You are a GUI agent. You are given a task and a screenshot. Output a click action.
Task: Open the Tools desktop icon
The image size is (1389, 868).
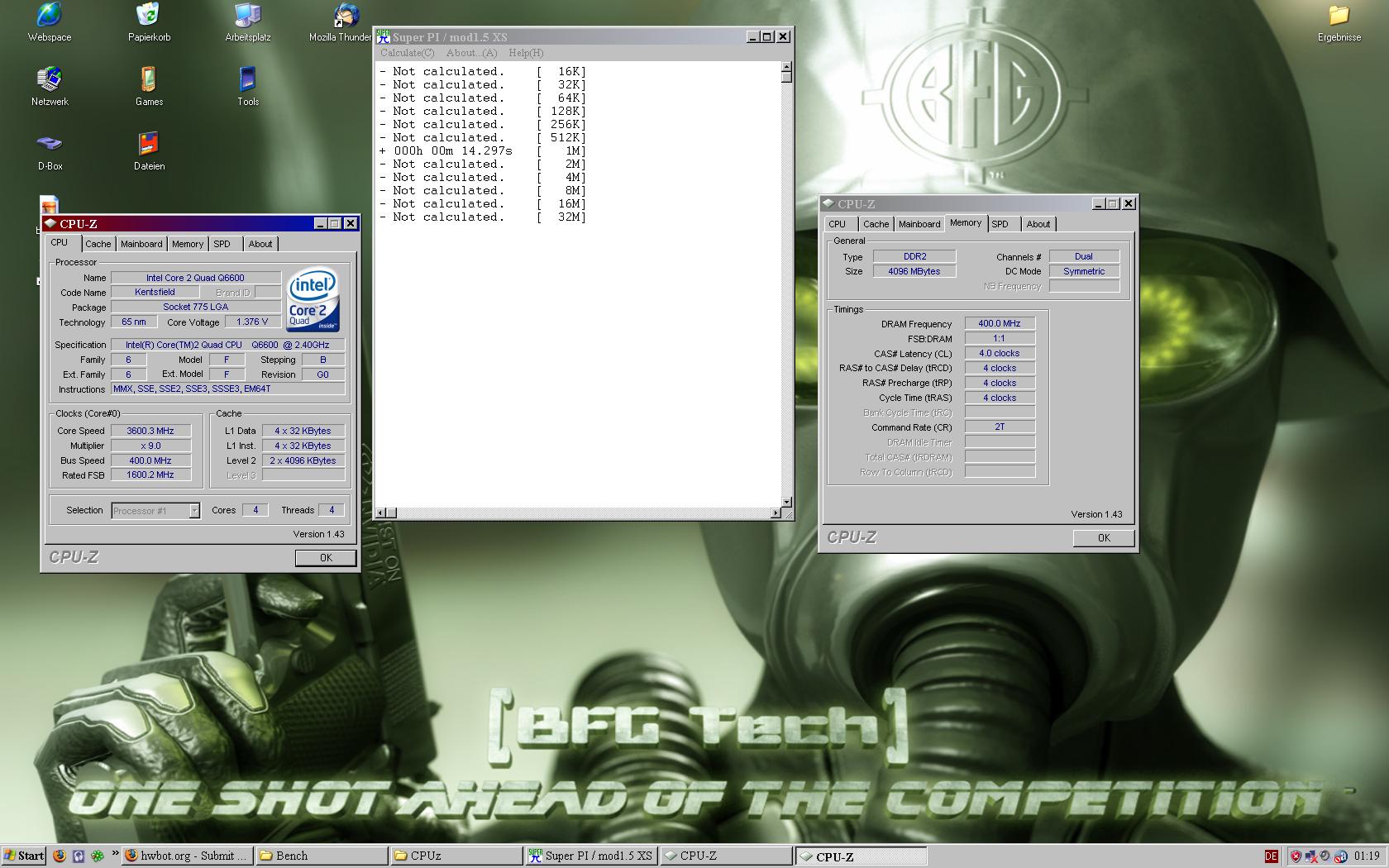coord(248,87)
